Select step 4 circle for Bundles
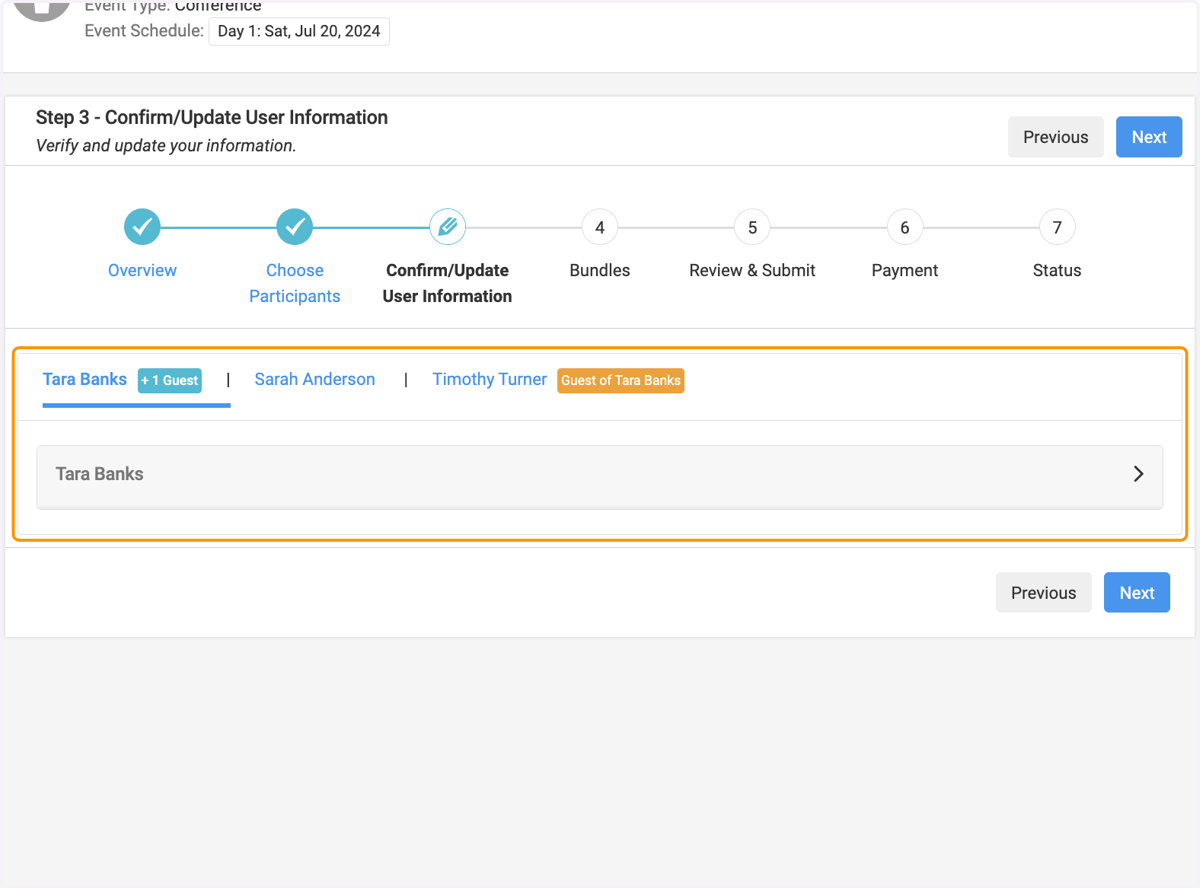 pos(600,227)
